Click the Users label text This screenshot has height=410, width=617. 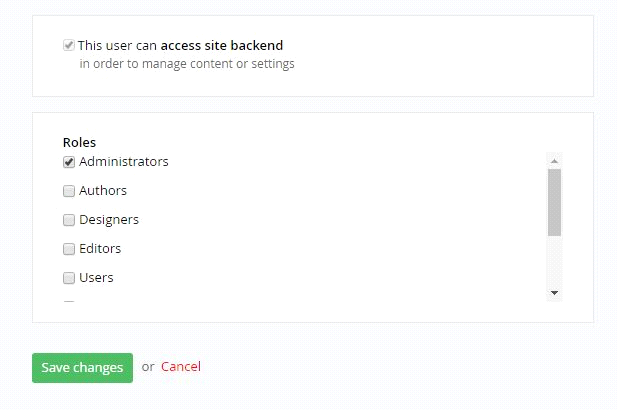[96, 277]
